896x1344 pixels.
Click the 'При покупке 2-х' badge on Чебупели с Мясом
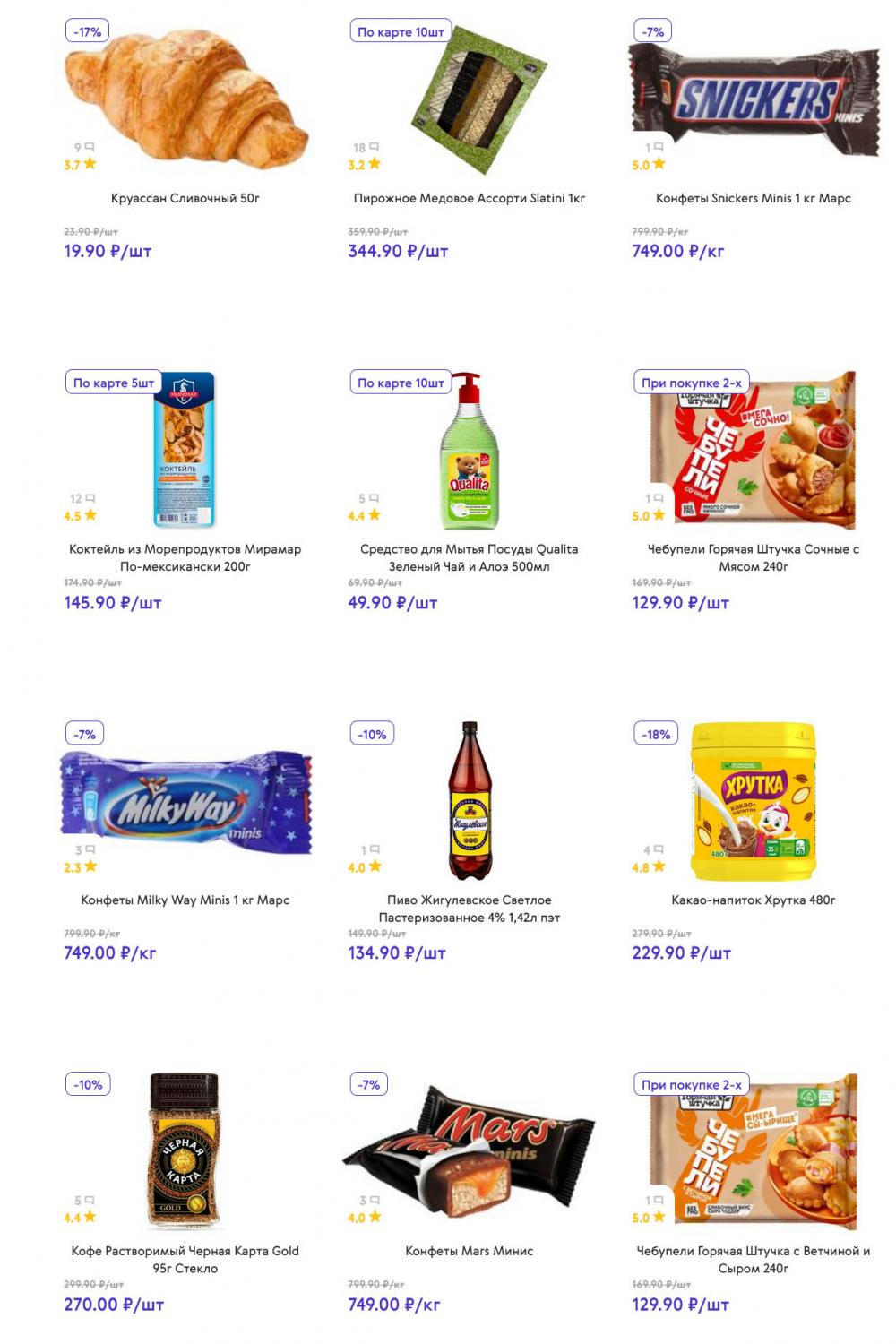click(691, 383)
